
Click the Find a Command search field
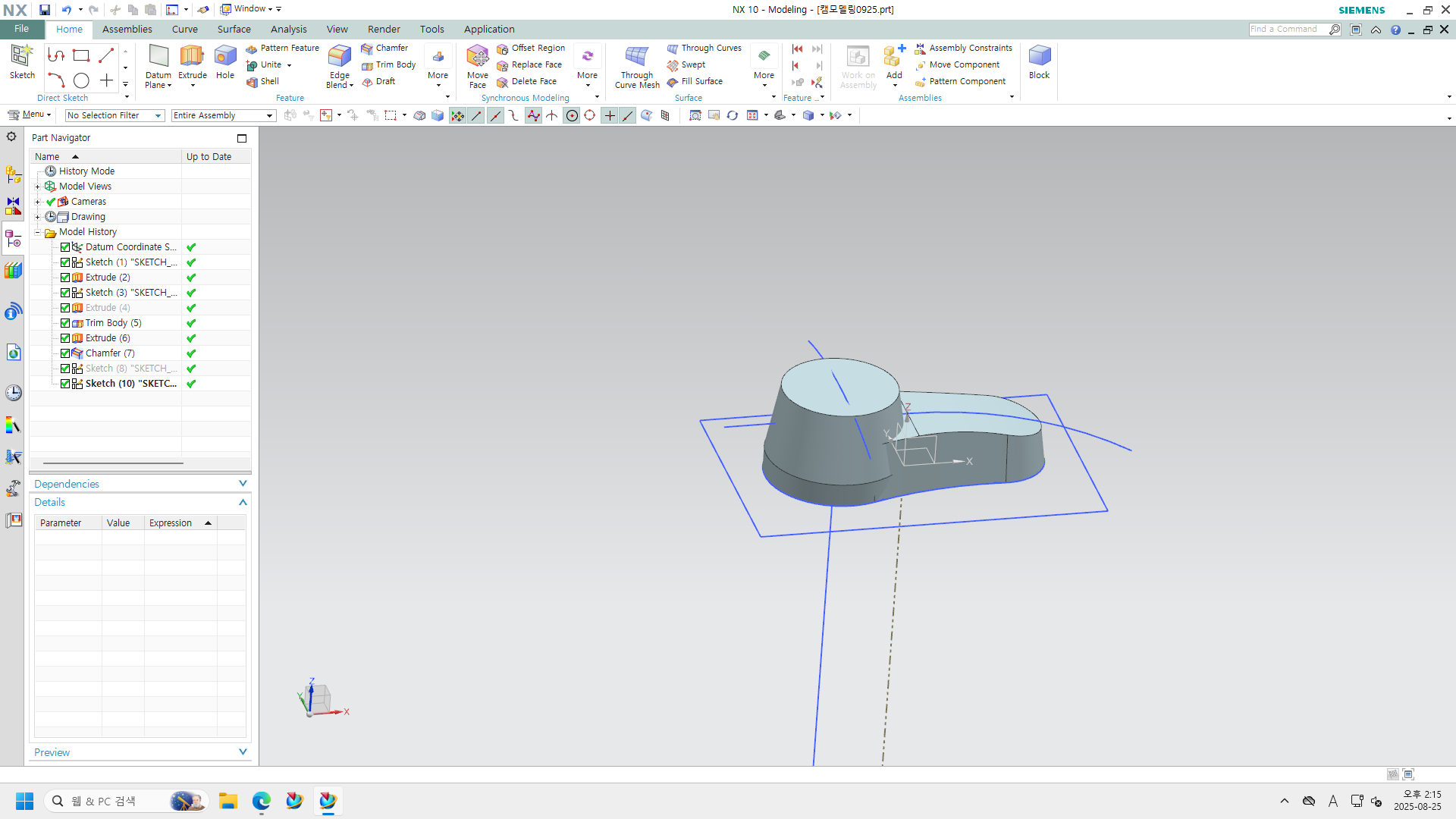pyautogui.click(x=1287, y=29)
